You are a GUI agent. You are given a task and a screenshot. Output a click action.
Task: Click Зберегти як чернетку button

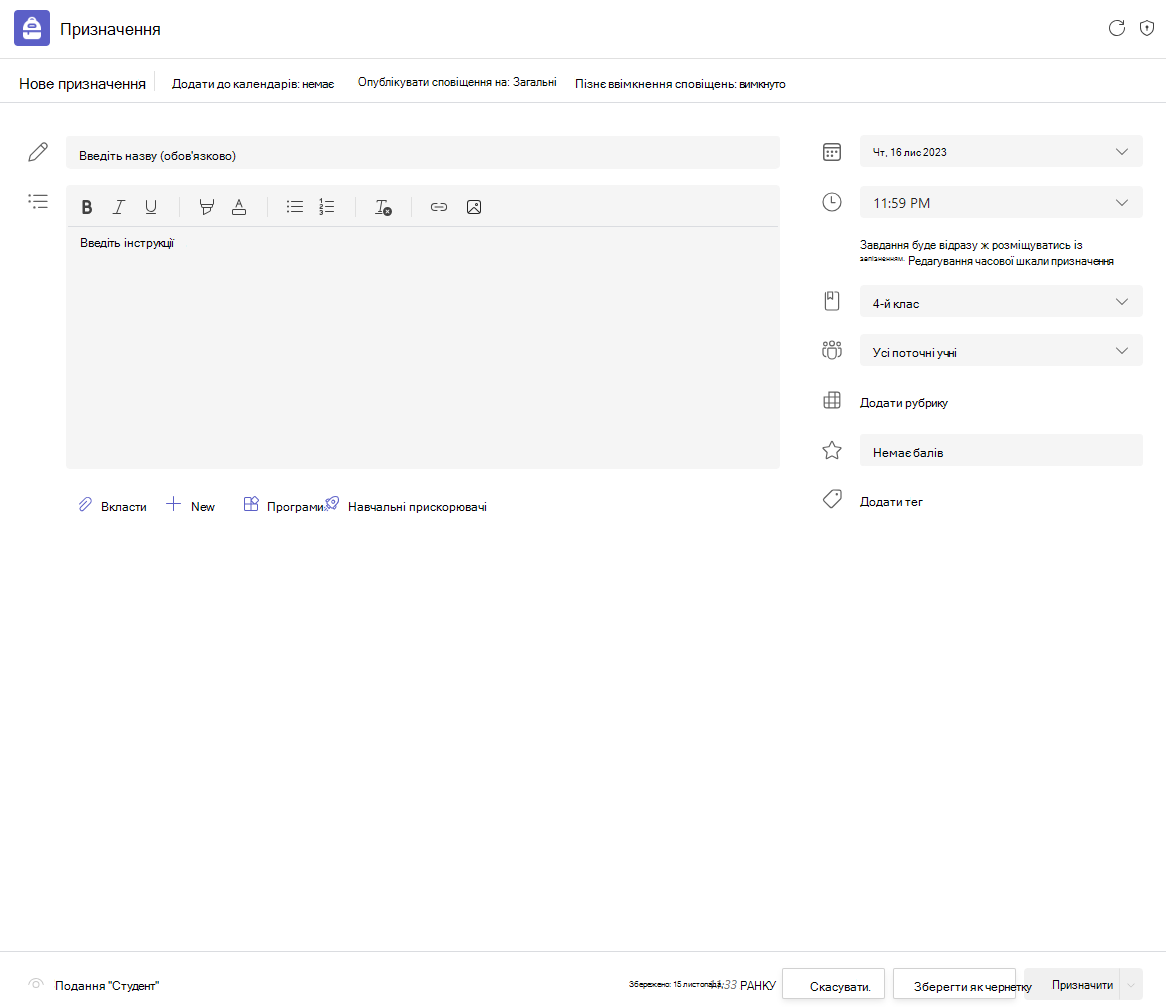coord(954,985)
